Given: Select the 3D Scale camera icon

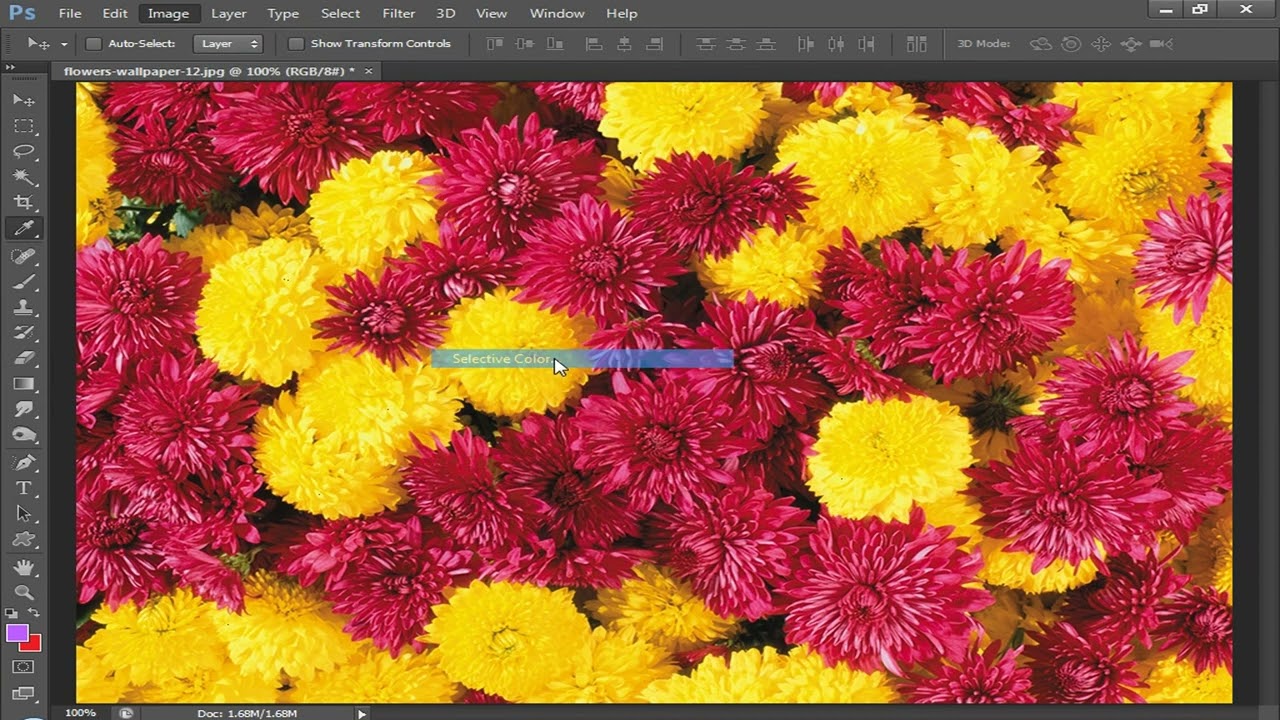Looking at the screenshot, I should (1161, 44).
